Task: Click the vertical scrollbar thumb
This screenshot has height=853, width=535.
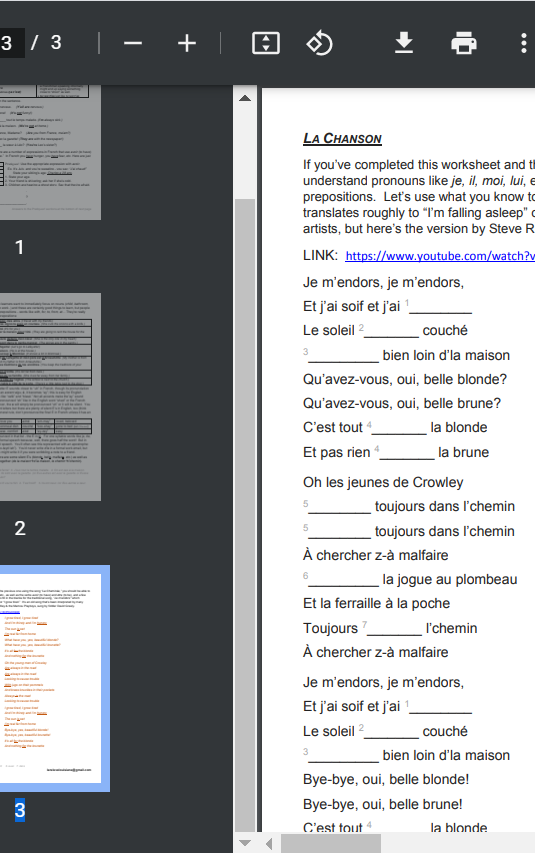Action: click(245, 516)
